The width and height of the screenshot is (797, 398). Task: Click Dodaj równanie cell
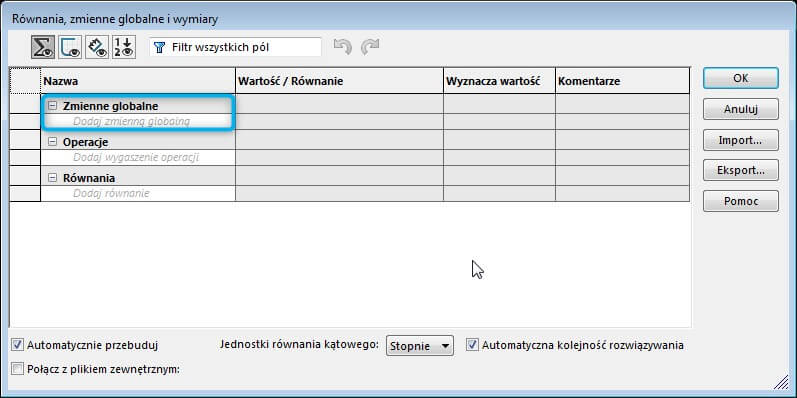138,194
